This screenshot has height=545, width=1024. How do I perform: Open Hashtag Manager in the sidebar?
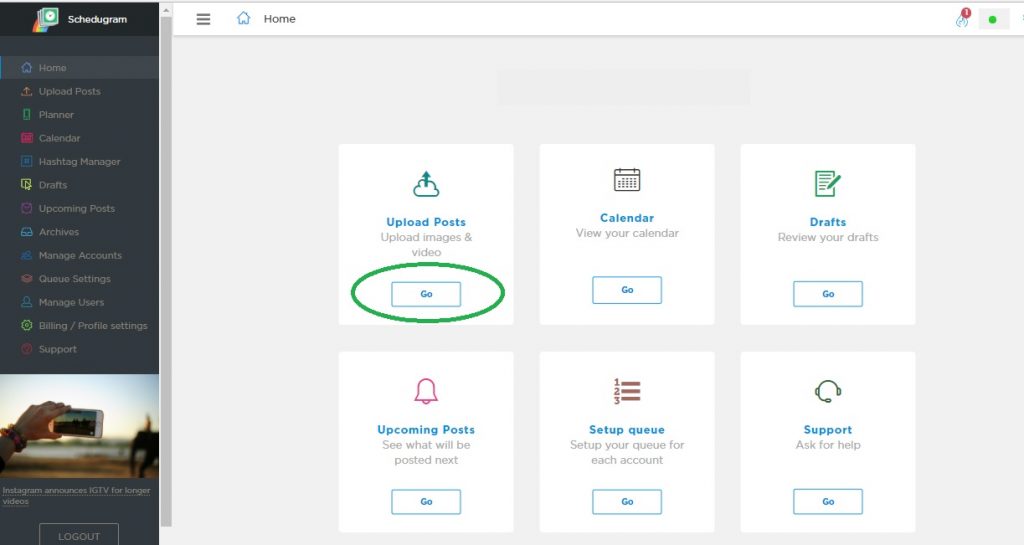click(x=79, y=162)
